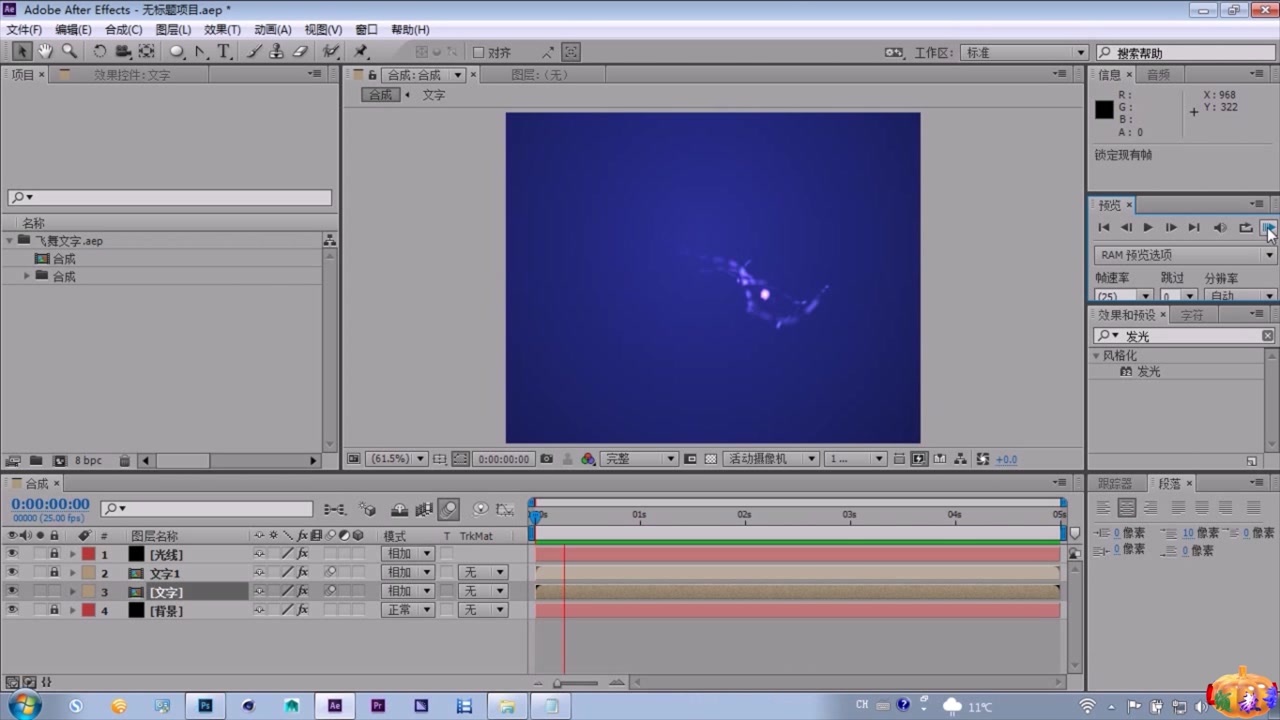
Task: Create new folder in Project panel
Action: click(x=36, y=461)
